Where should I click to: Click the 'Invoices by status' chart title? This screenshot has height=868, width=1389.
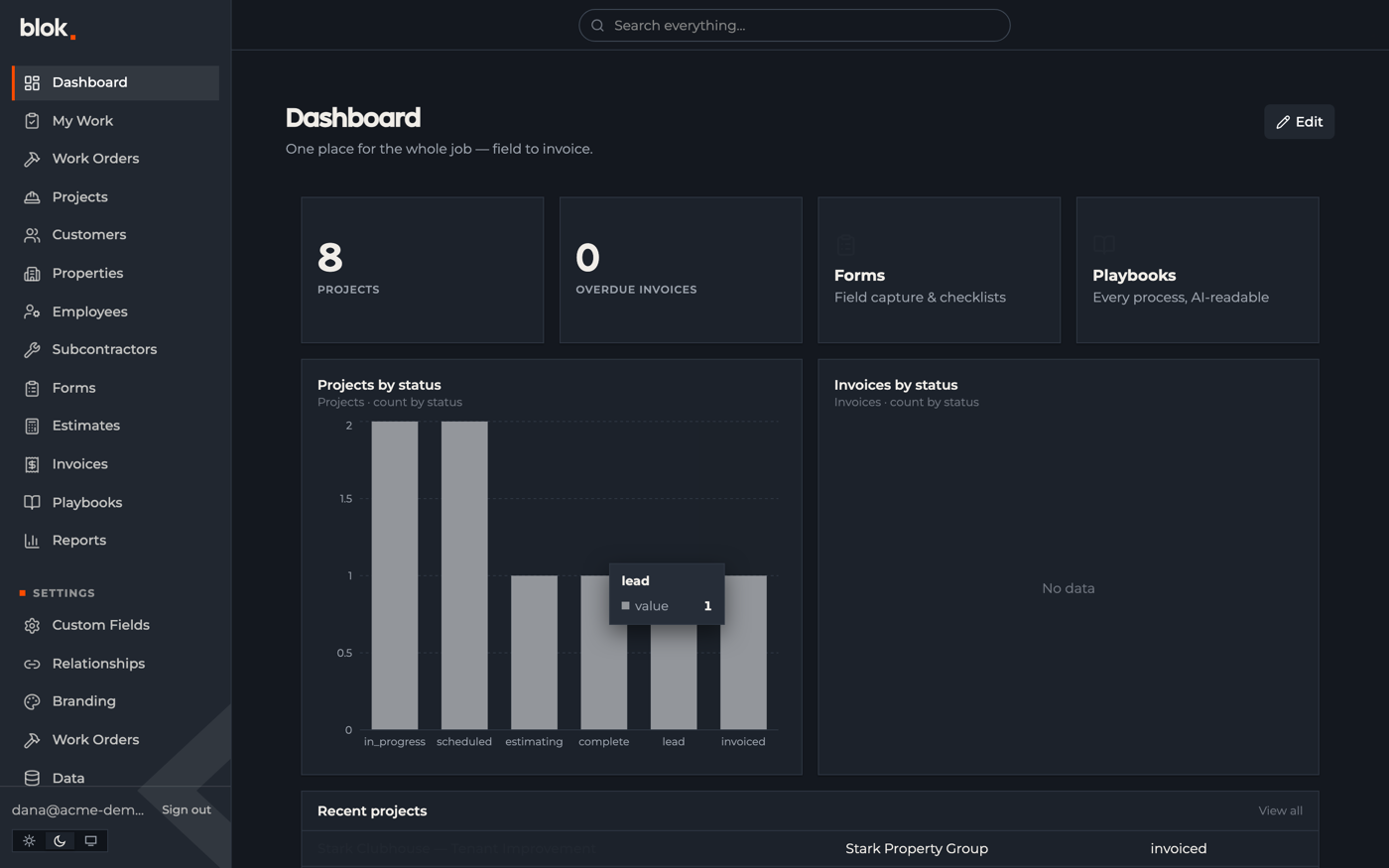[x=896, y=385]
